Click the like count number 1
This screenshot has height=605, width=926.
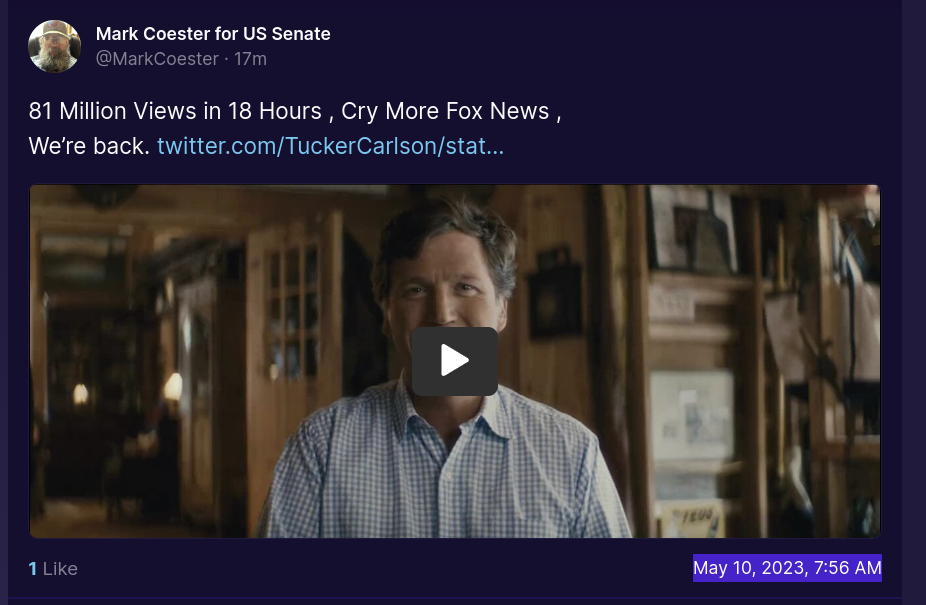(32, 568)
